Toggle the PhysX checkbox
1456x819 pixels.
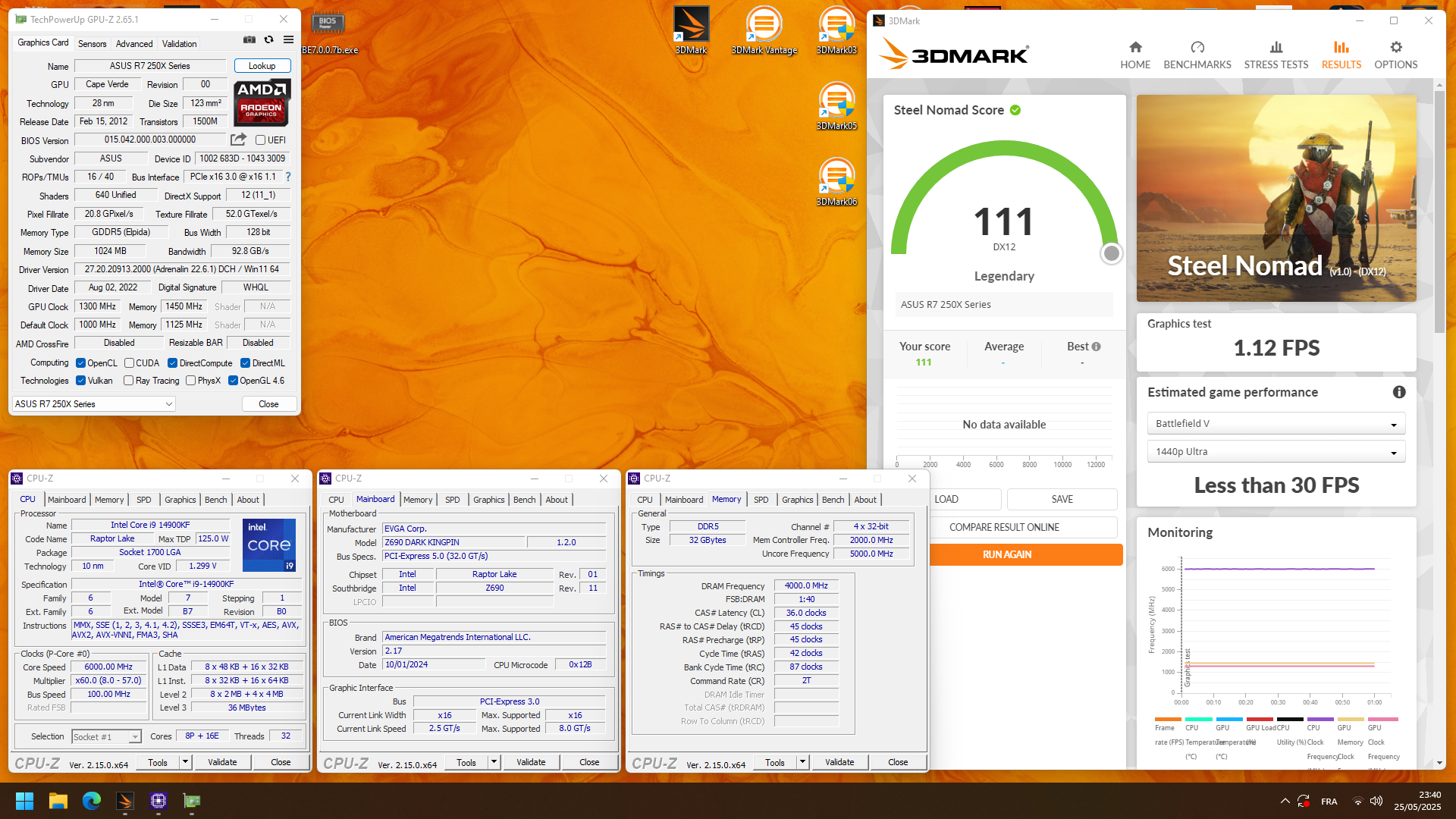click(x=190, y=381)
